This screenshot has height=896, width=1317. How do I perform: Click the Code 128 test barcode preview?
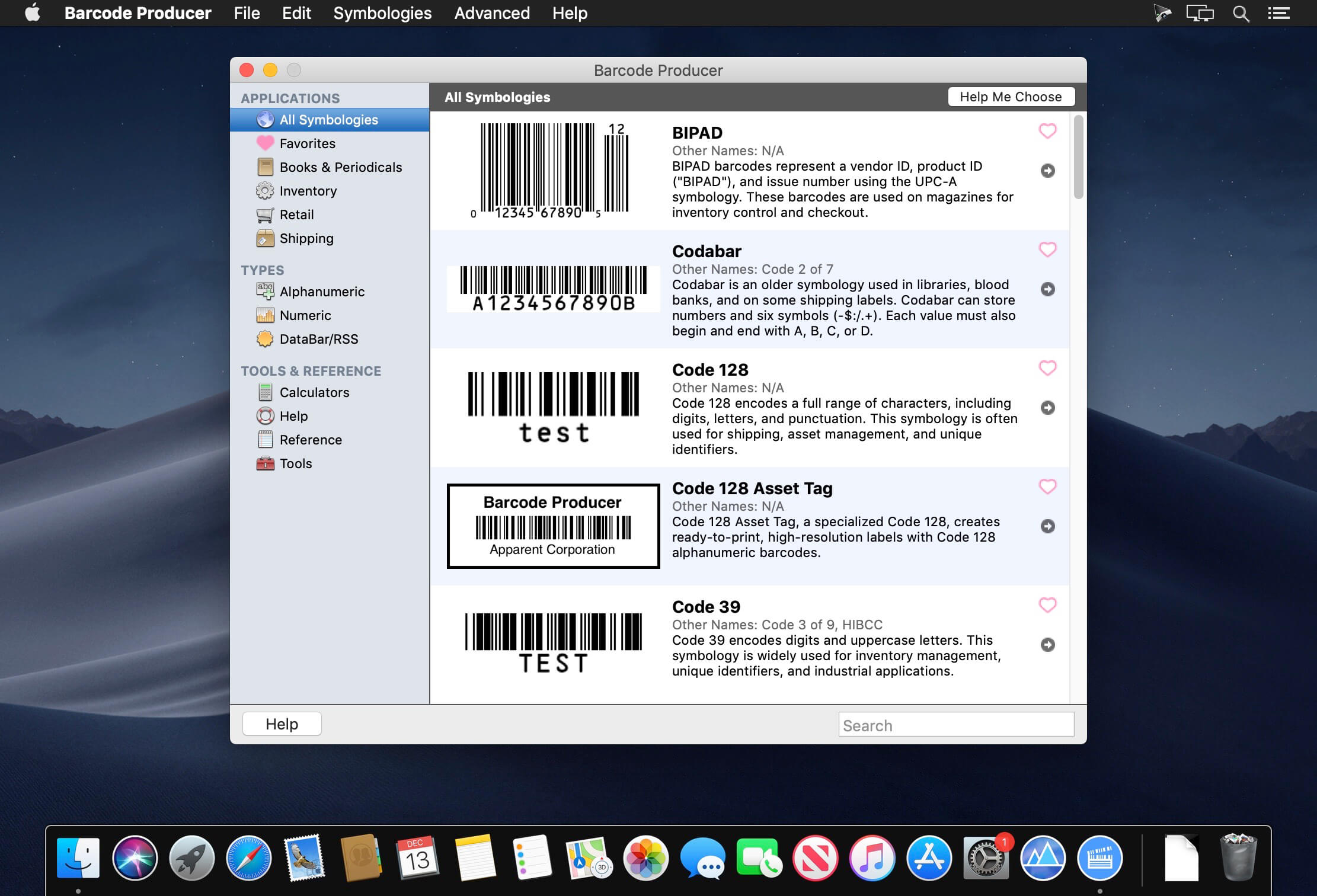pos(554,408)
